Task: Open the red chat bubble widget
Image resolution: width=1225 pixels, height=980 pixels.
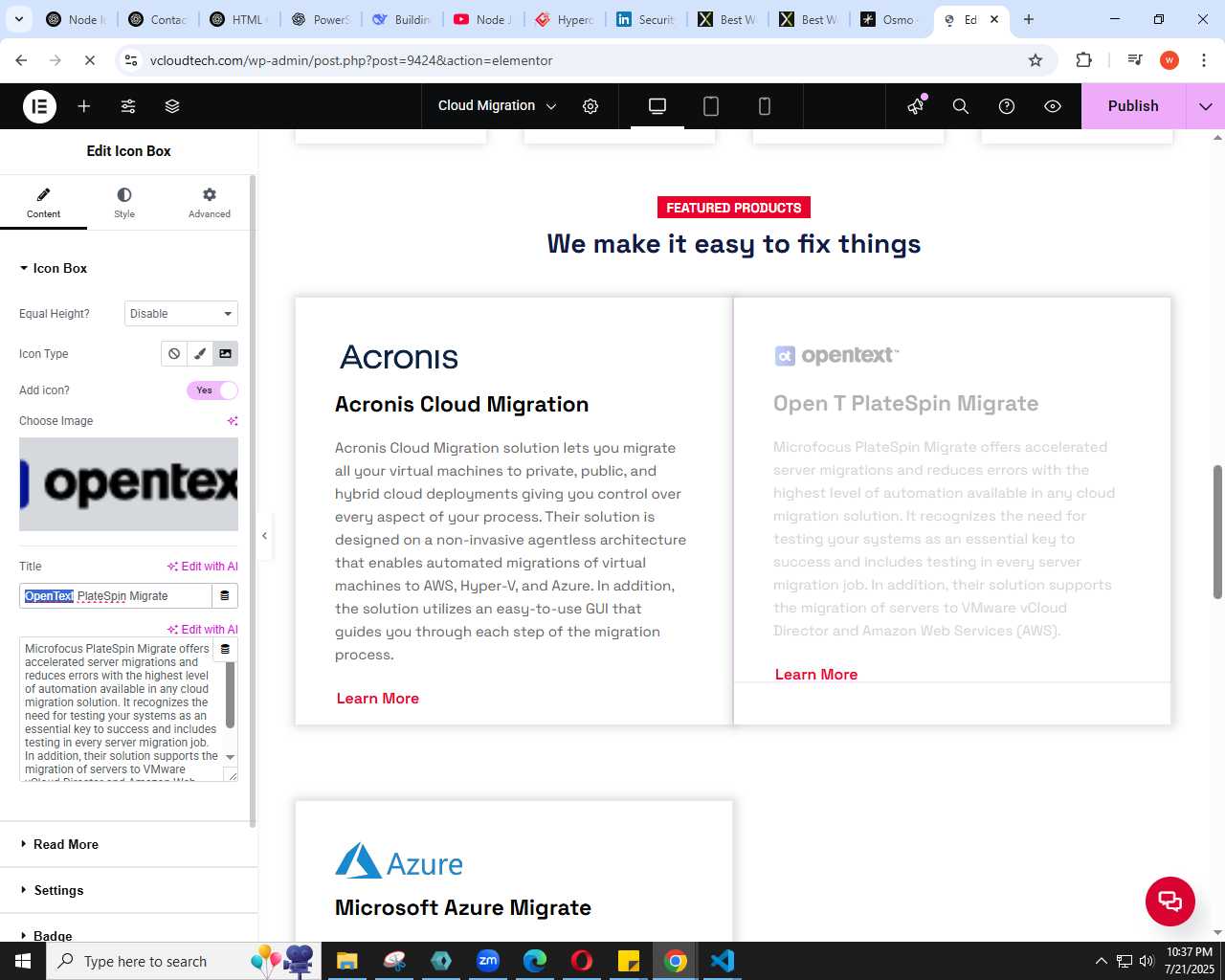Action: pos(1170,902)
